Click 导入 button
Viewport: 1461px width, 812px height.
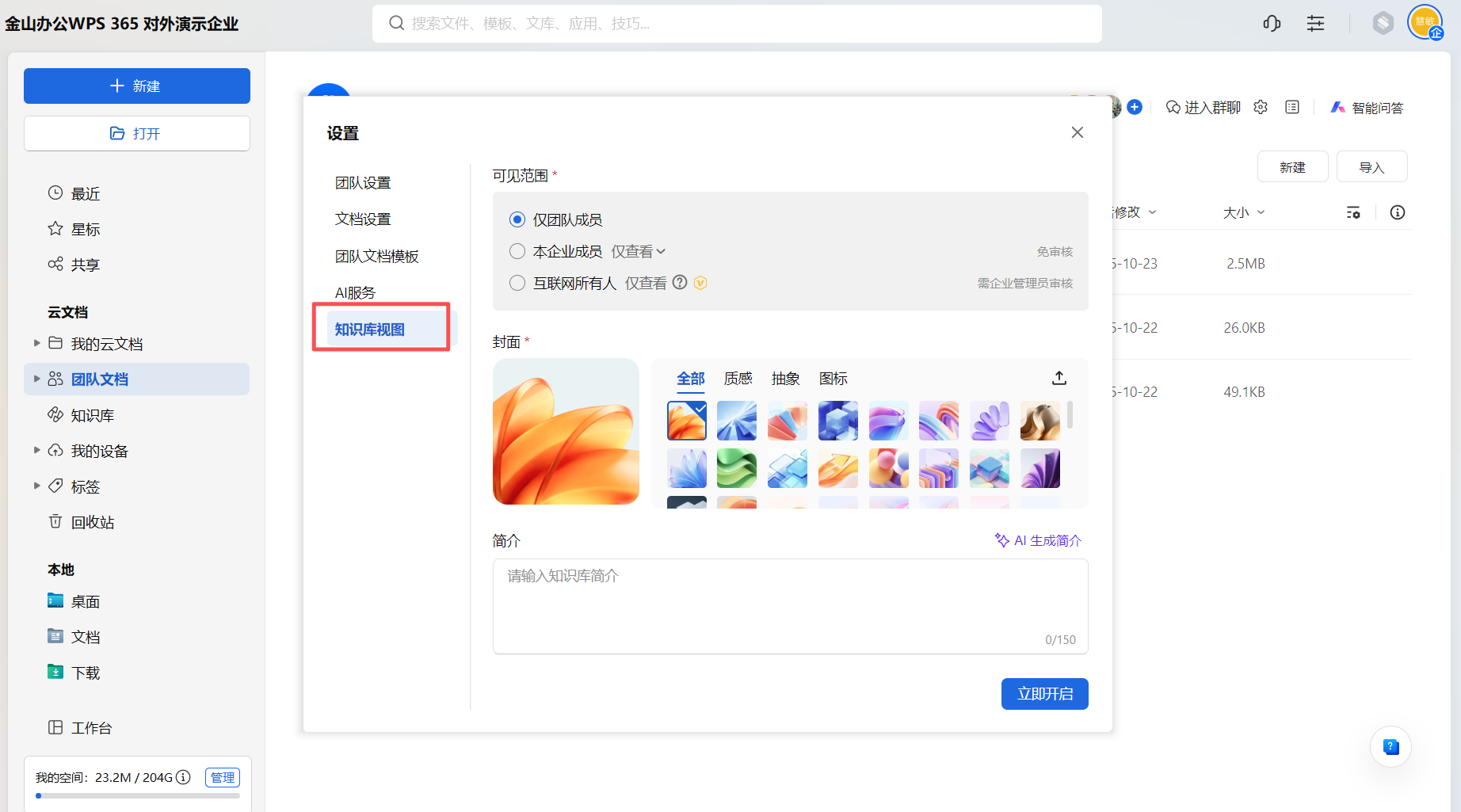pos(1371,167)
